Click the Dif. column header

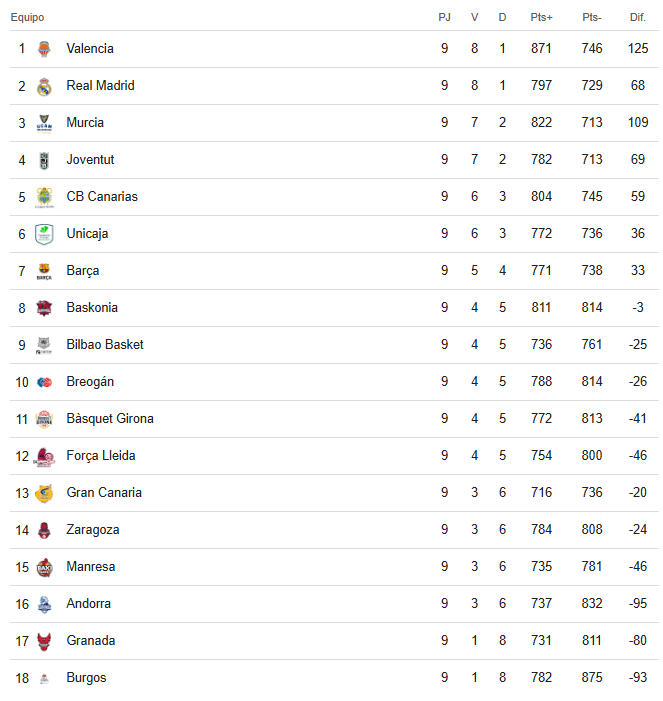(637, 18)
